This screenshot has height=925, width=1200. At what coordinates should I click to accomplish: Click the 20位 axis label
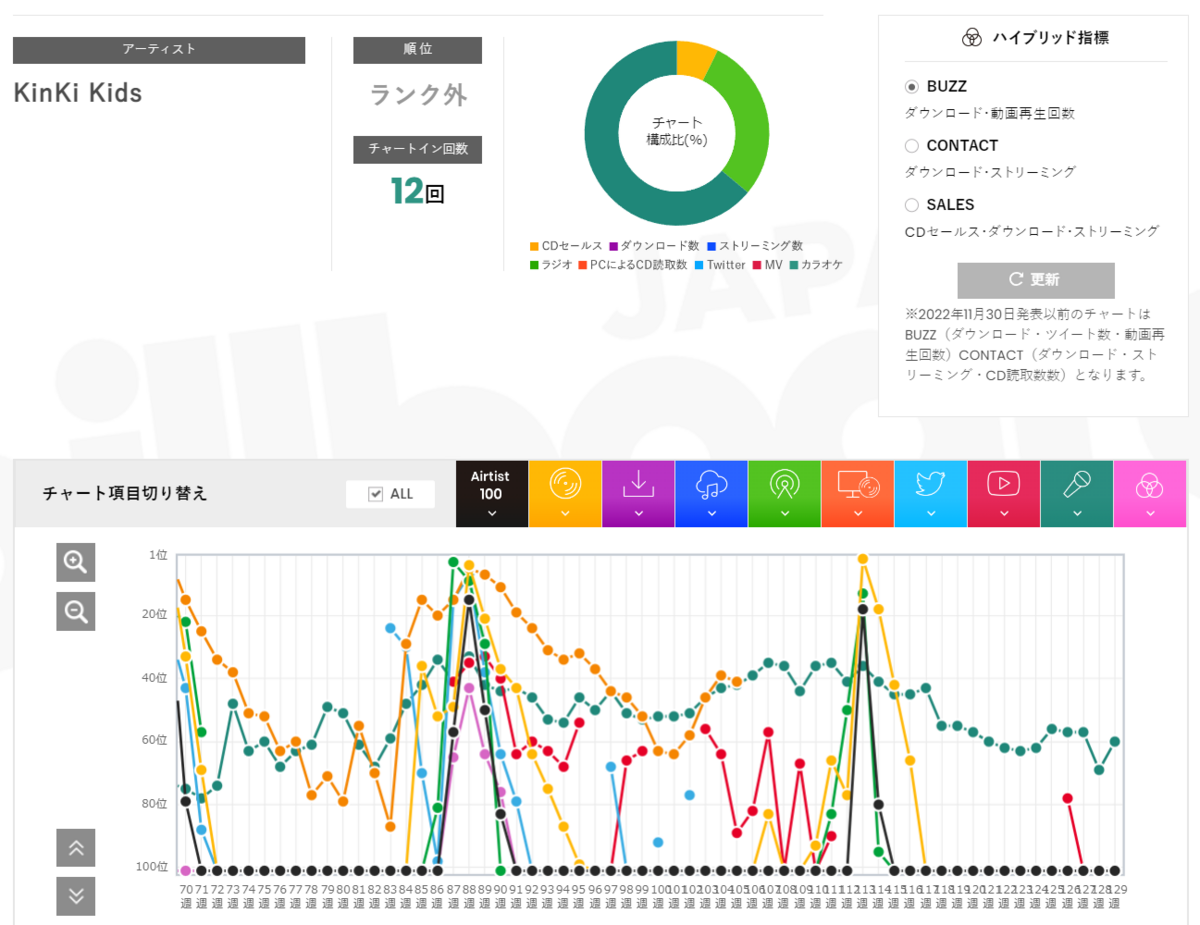(x=156, y=614)
